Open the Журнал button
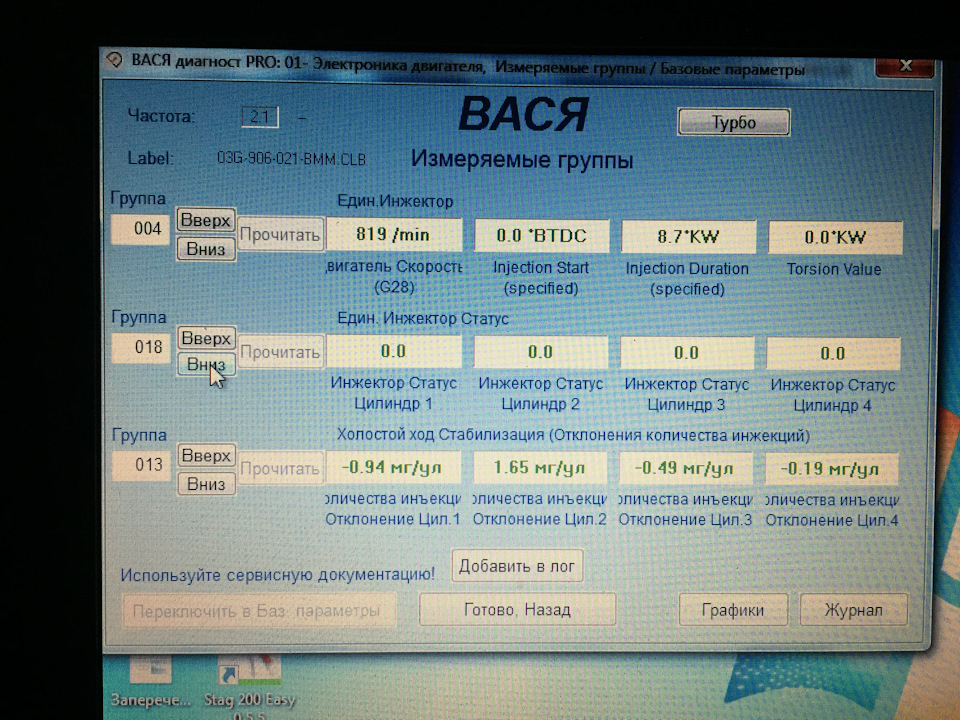 [853, 610]
